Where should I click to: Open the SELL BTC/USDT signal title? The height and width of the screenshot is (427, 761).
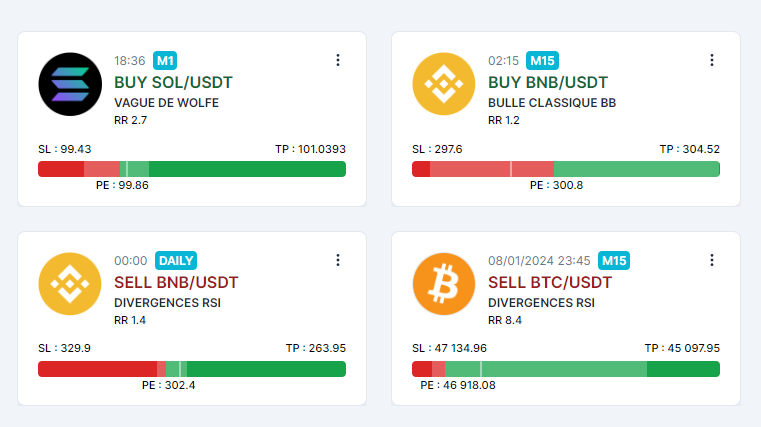click(x=550, y=282)
